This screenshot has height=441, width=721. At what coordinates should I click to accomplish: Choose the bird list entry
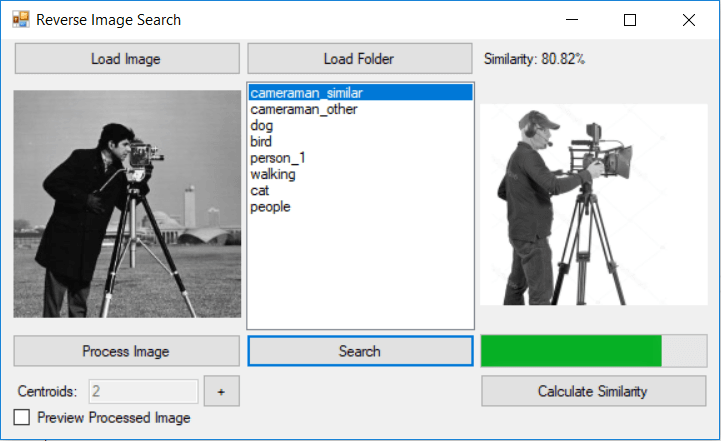tap(261, 142)
